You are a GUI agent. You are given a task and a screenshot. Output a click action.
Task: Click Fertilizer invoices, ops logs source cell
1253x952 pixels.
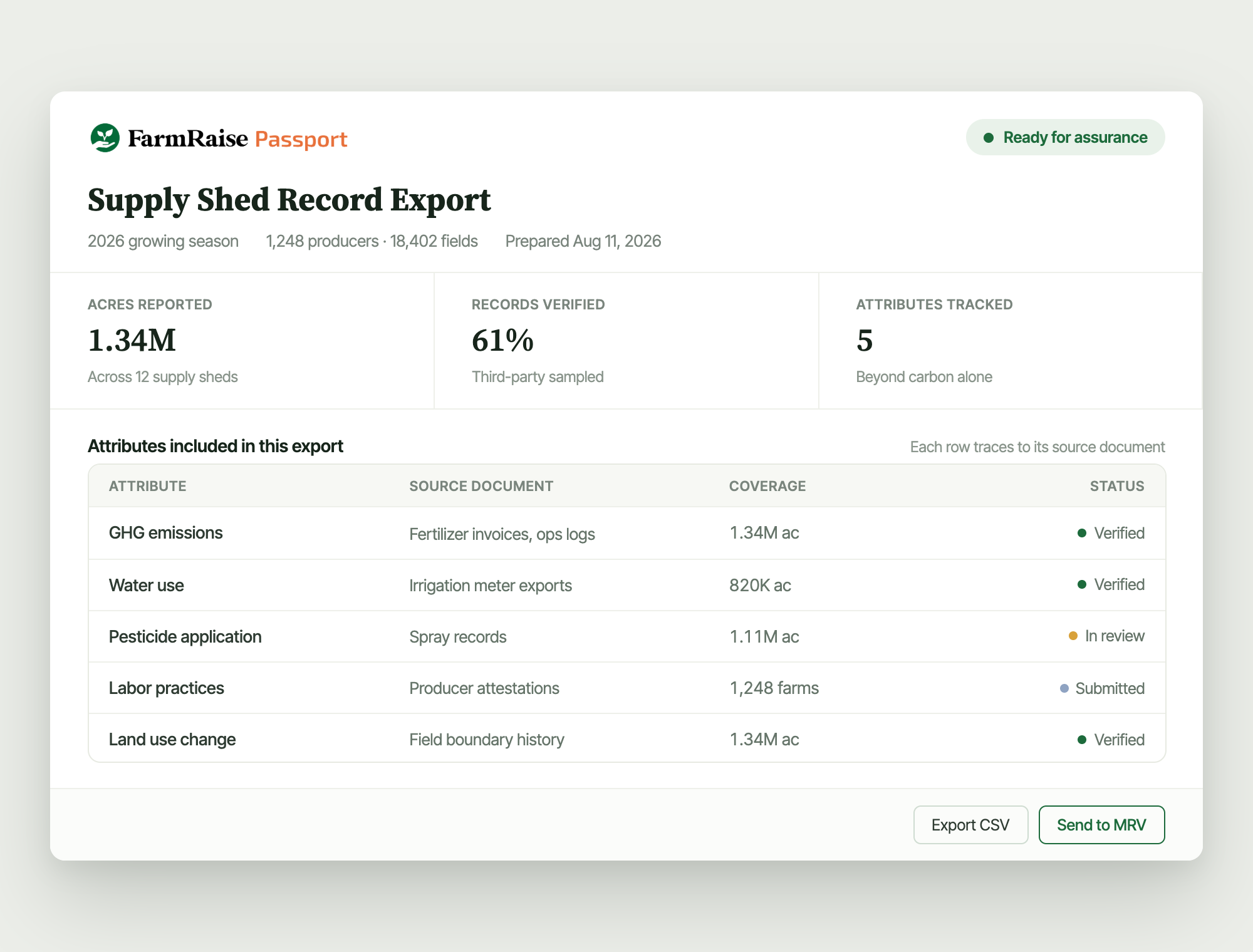pyautogui.click(x=502, y=534)
